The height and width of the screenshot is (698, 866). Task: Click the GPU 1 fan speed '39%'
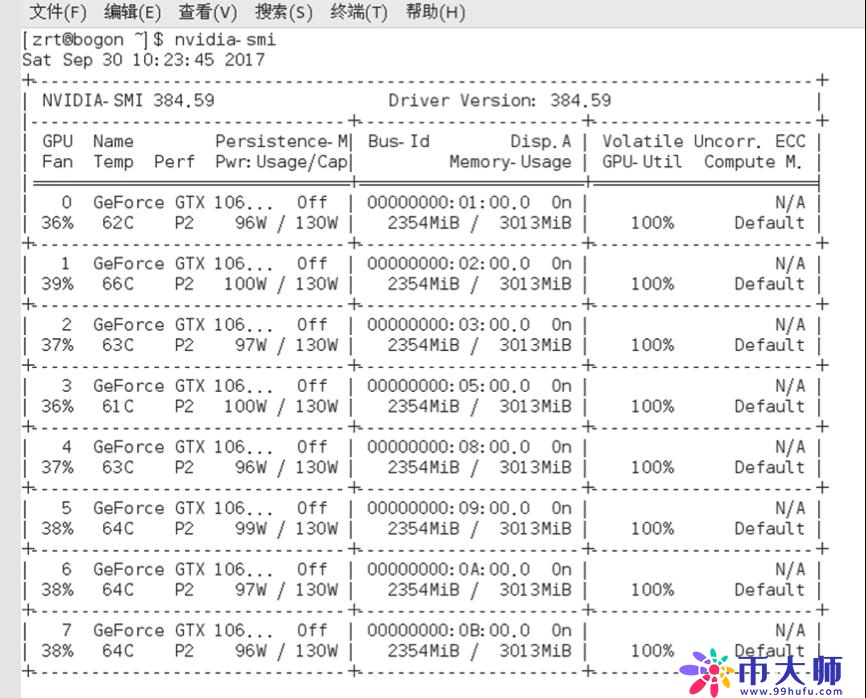[x=57, y=284]
